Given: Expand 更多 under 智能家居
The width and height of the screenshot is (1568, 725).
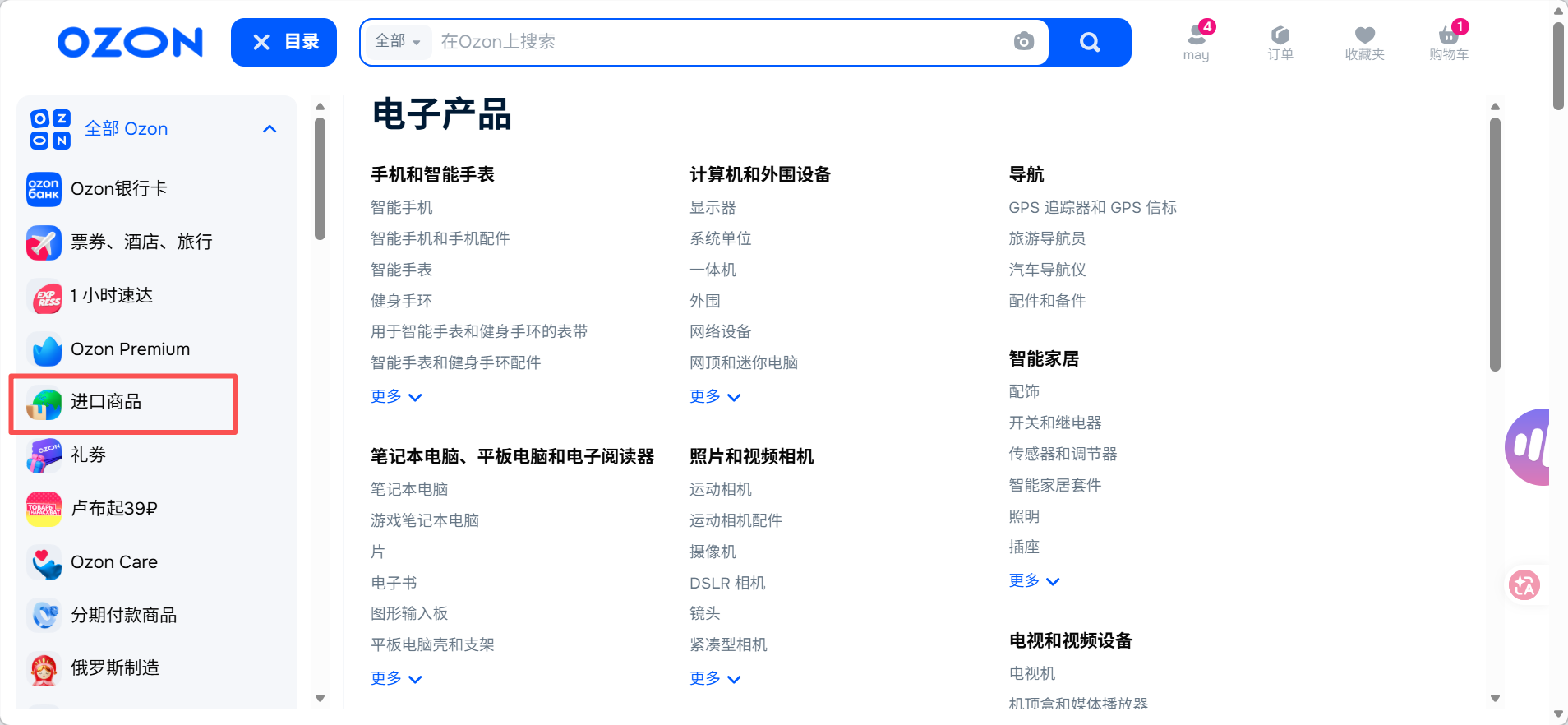Looking at the screenshot, I should pyautogui.click(x=1033, y=581).
